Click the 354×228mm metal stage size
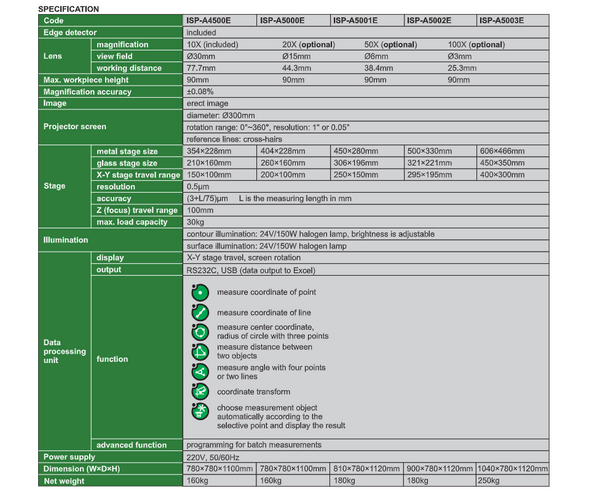Viewport: 600px width, 491px height. [x=209, y=151]
